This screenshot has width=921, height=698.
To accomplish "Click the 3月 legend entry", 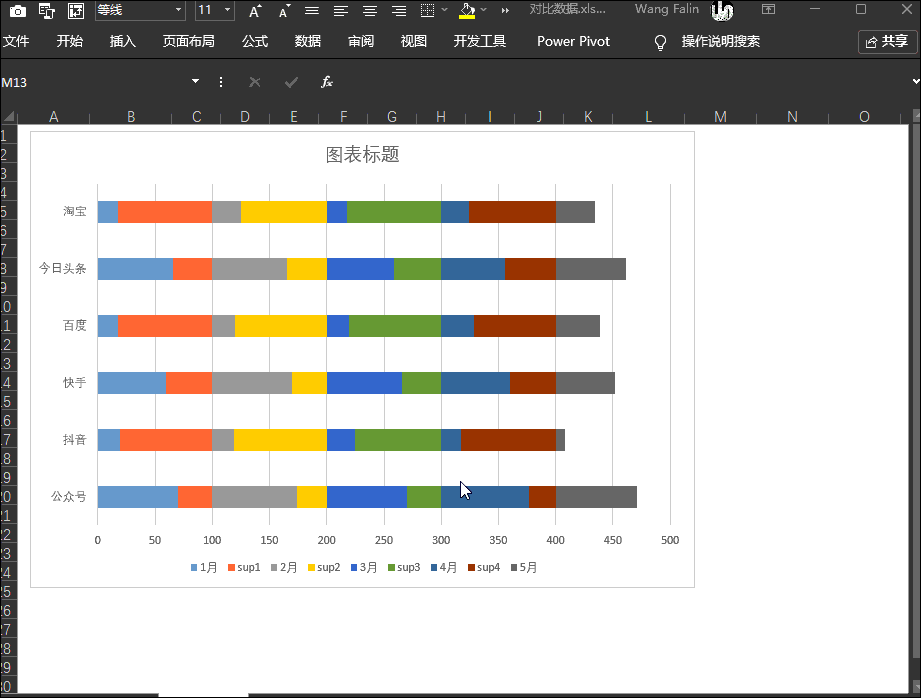I will pyautogui.click(x=364, y=567).
